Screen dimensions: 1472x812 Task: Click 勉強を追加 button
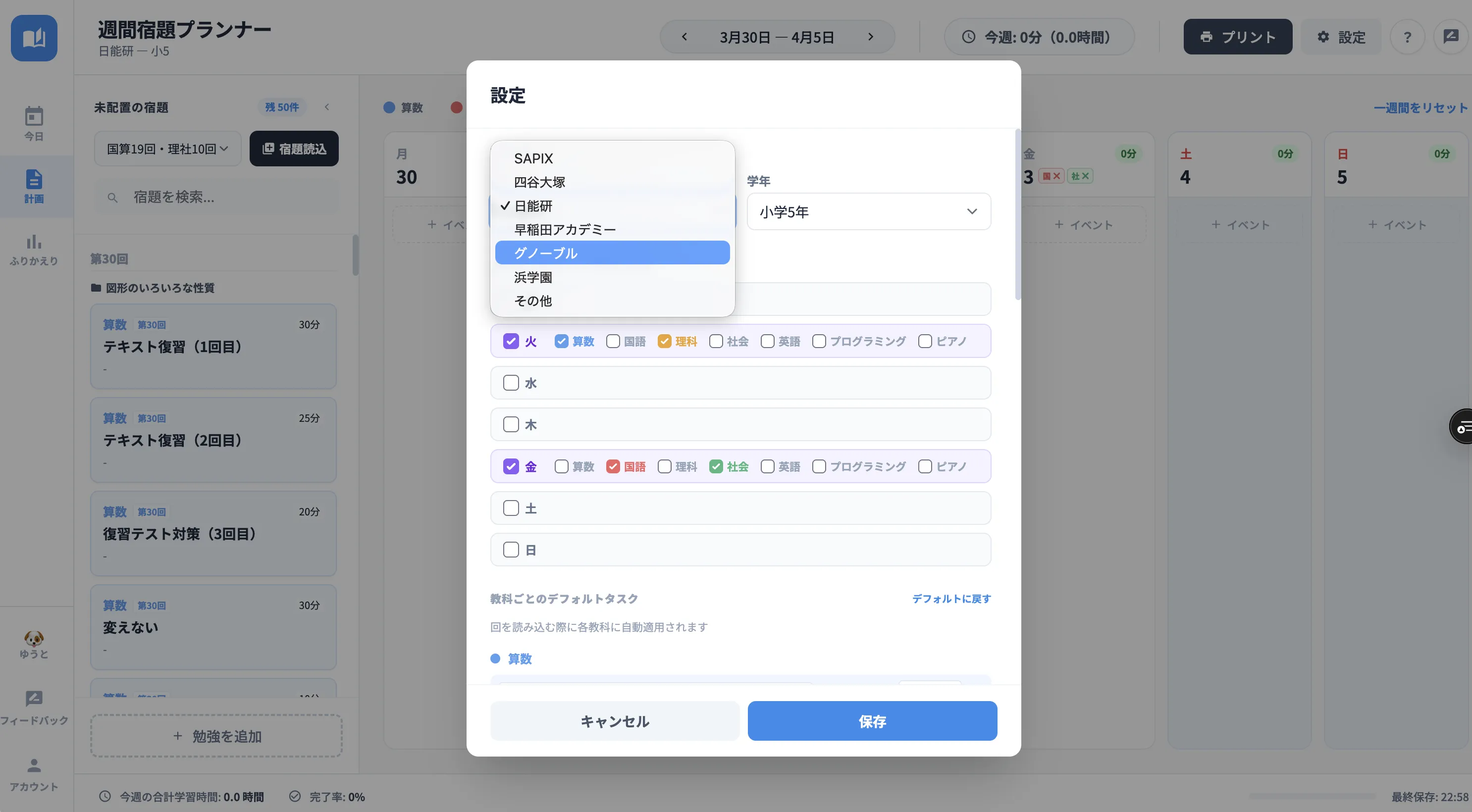point(216,736)
